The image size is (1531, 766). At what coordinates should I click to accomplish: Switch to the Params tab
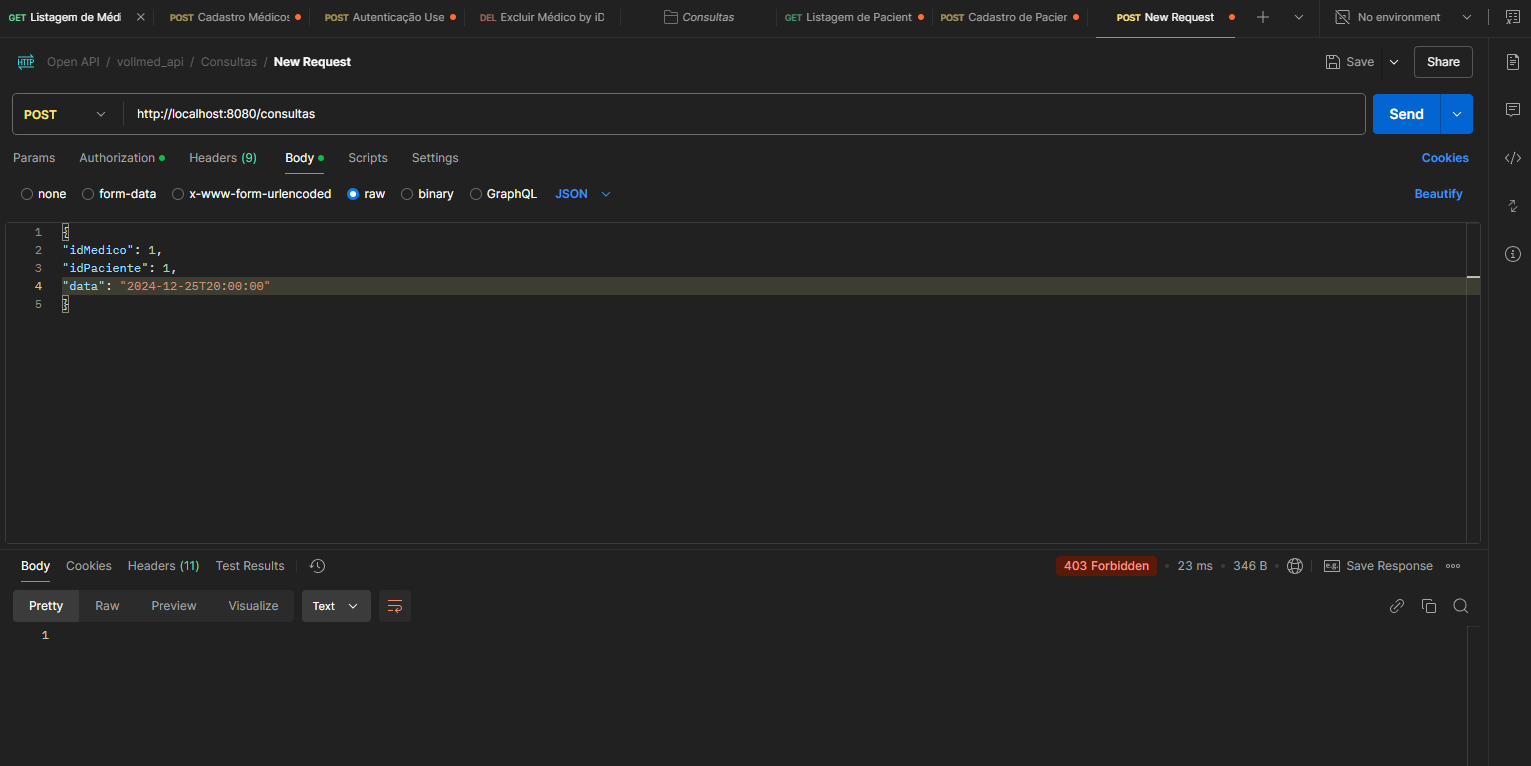(x=34, y=158)
